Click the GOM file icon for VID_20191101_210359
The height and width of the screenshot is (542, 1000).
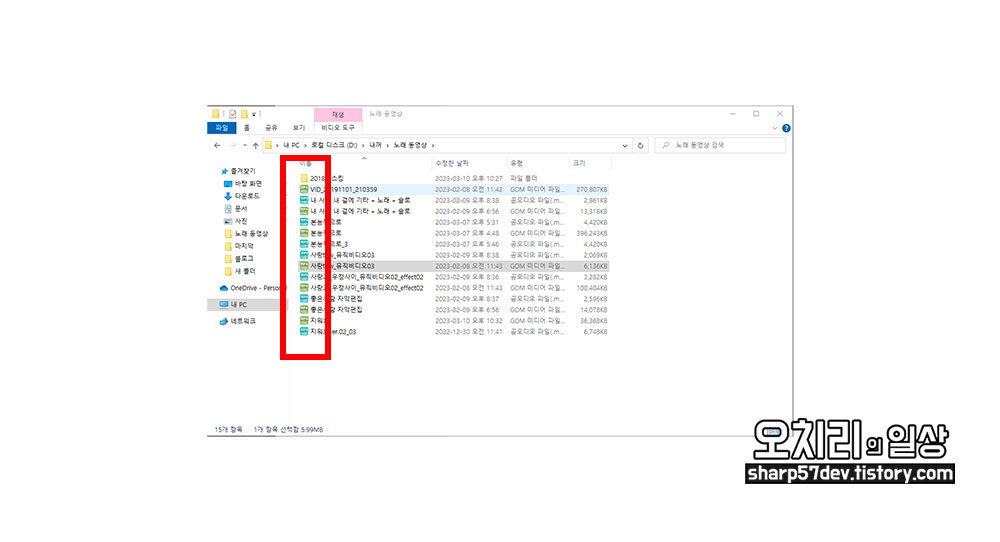[x=304, y=189]
